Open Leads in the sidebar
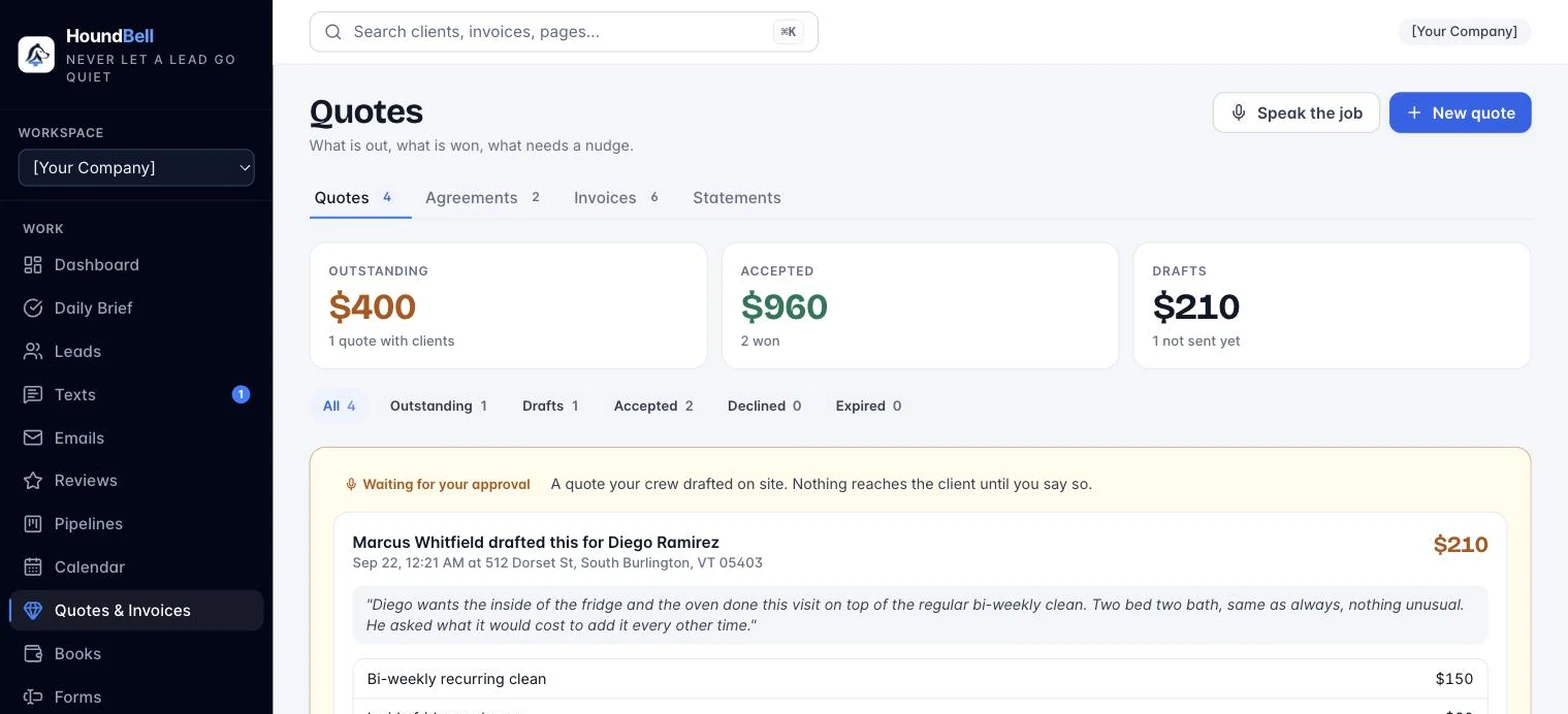The width and height of the screenshot is (1568, 714). click(136, 351)
